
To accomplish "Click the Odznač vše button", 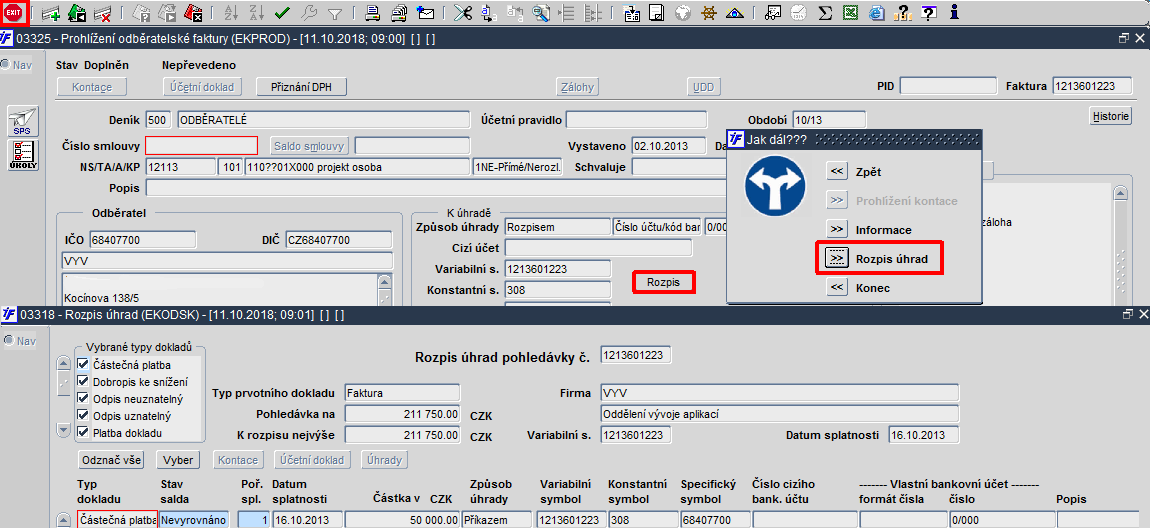I will [110, 460].
